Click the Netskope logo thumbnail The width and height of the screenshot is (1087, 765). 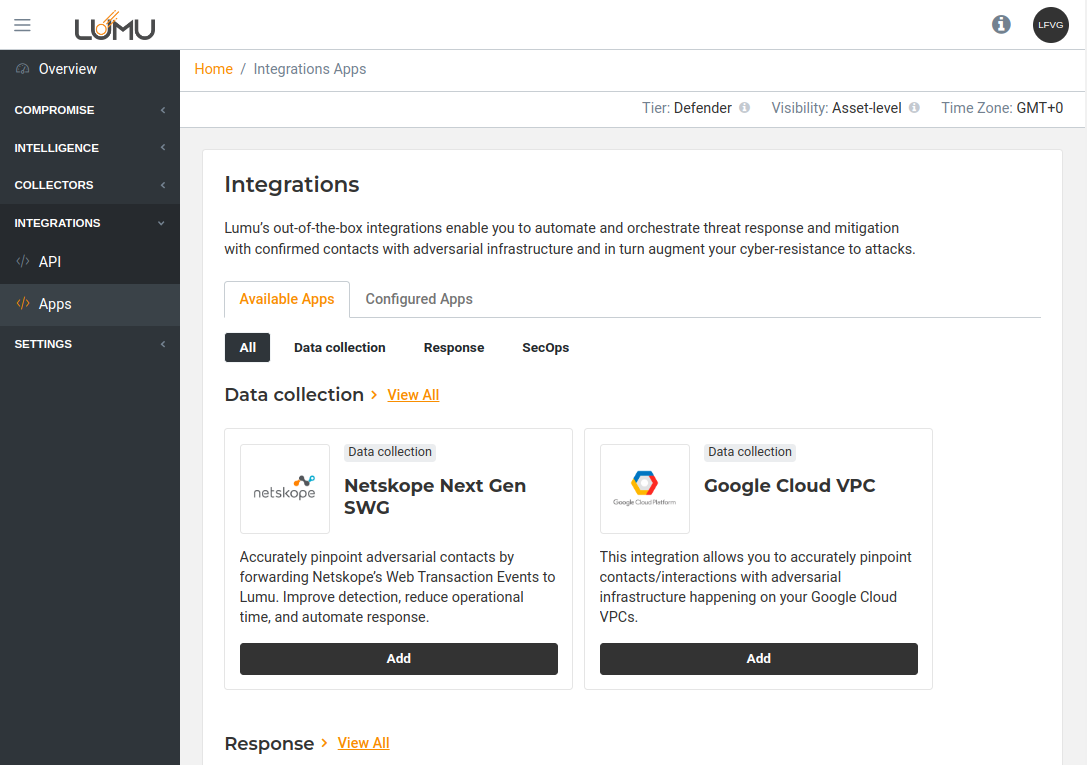[285, 489]
